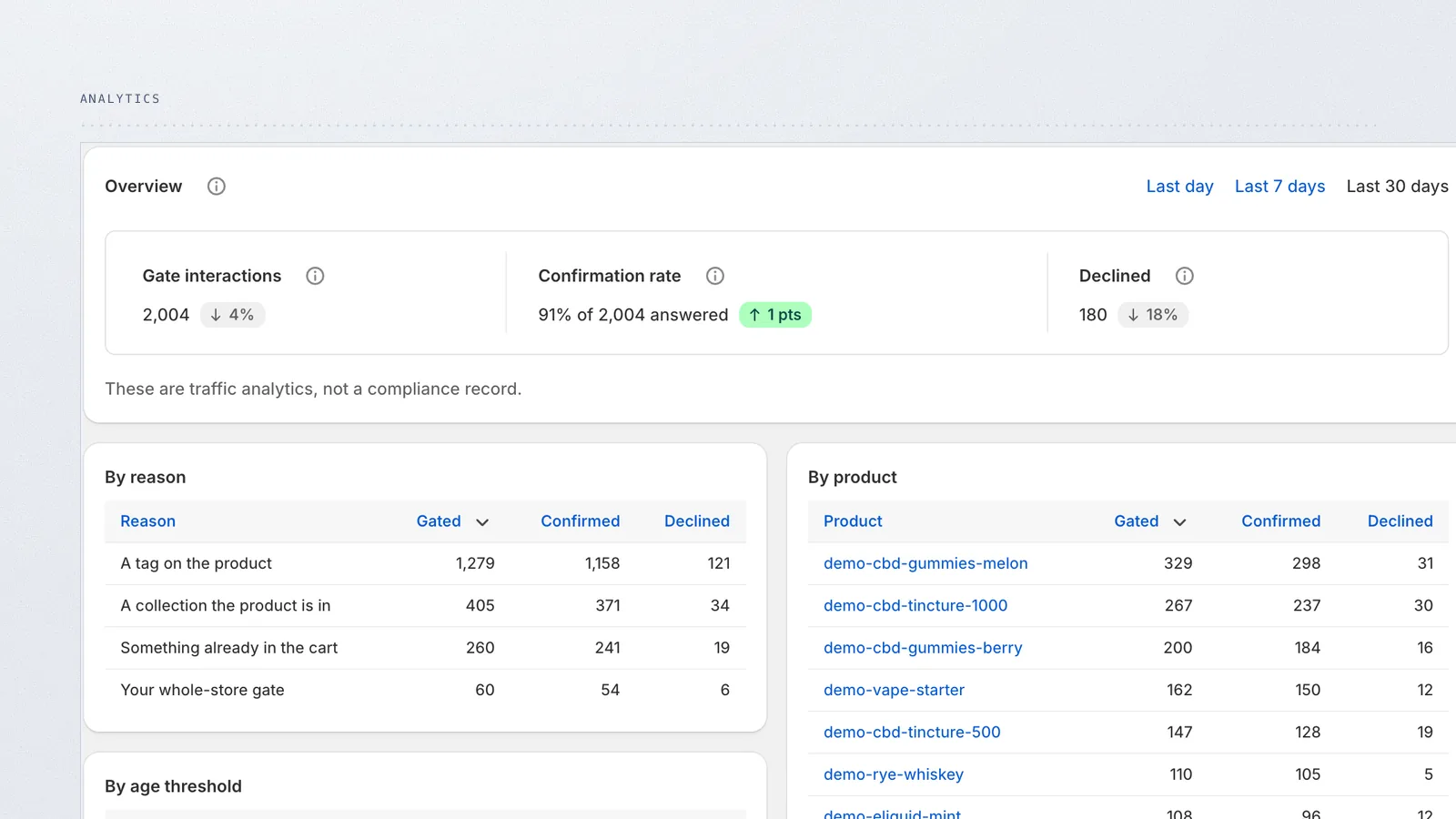
Task: Show info for Confirmation rate
Action: coord(715,276)
